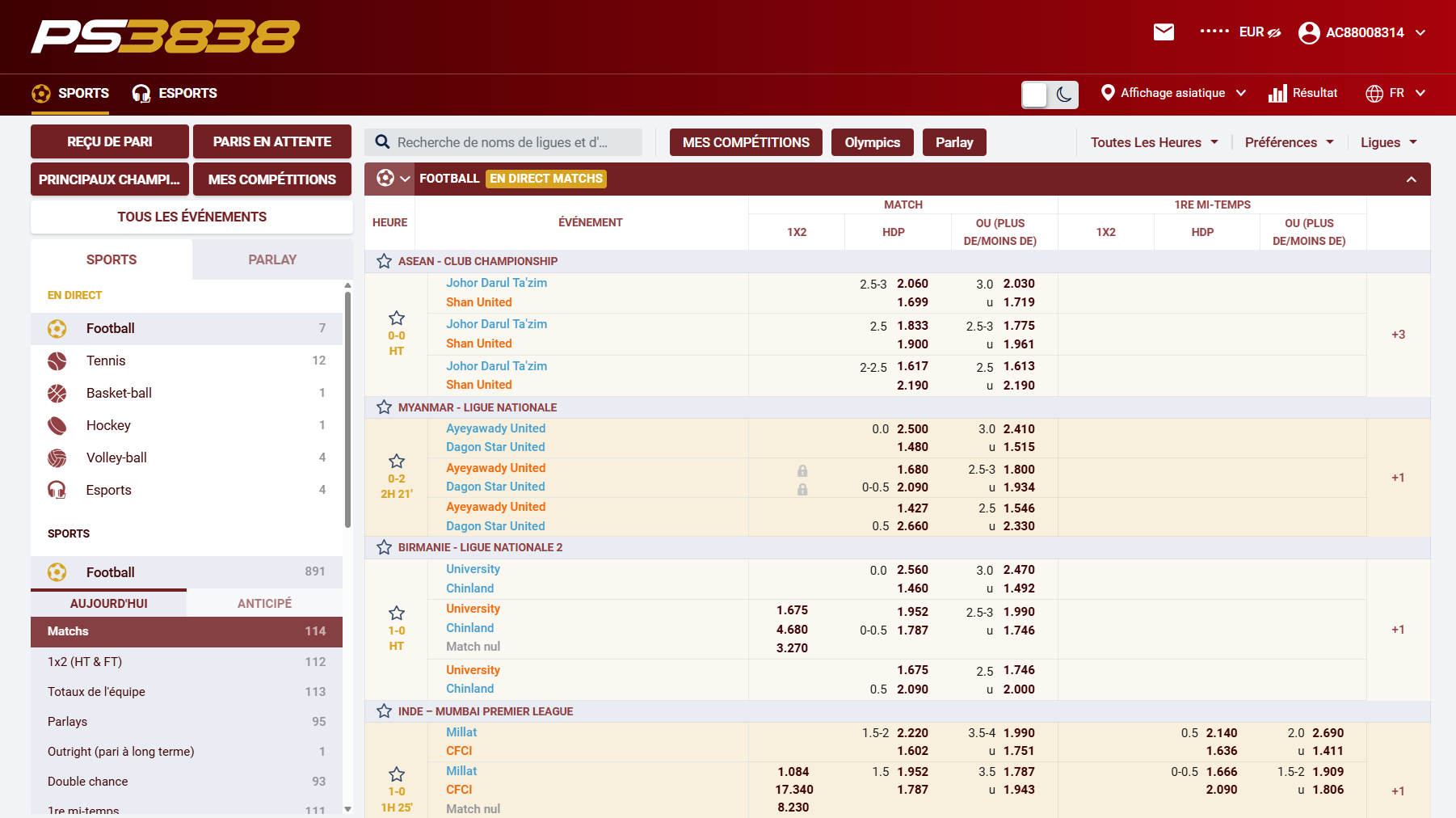Switch to ANTICIPÉ tab
1456x818 pixels.
pos(264,603)
